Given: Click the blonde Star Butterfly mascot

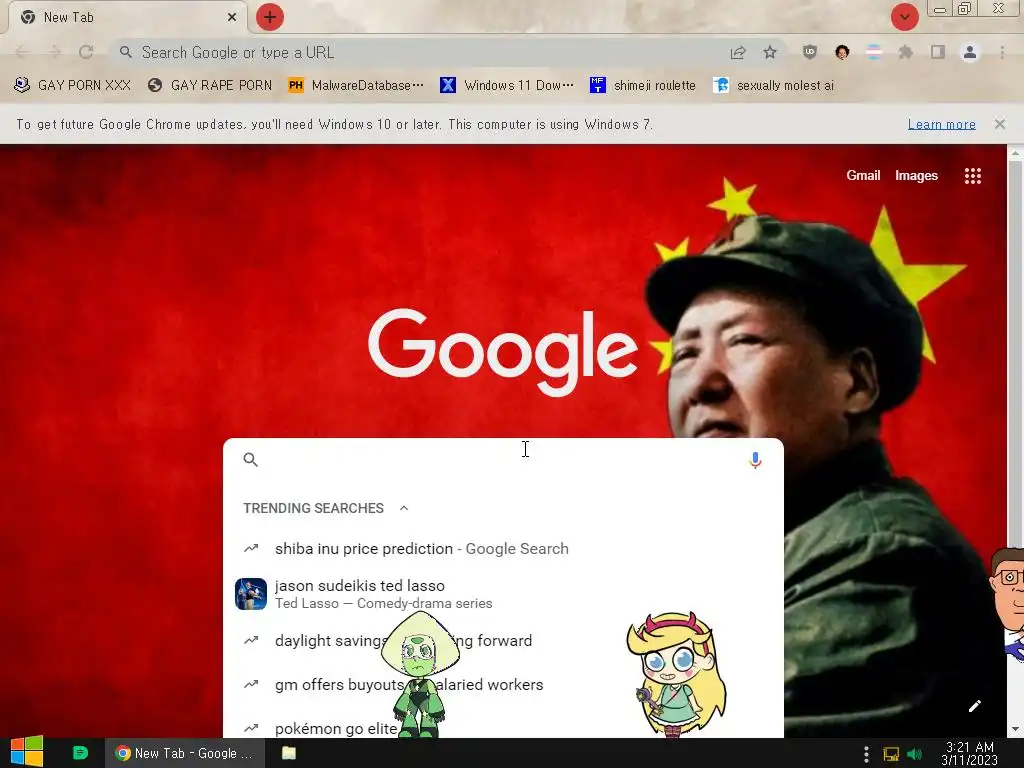Looking at the screenshot, I should click(x=675, y=674).
